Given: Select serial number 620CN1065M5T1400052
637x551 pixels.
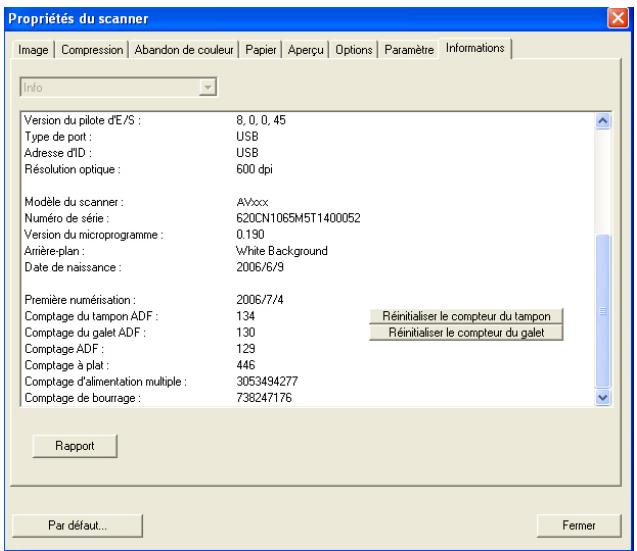Looking at the screenshot, I should 298,218.
